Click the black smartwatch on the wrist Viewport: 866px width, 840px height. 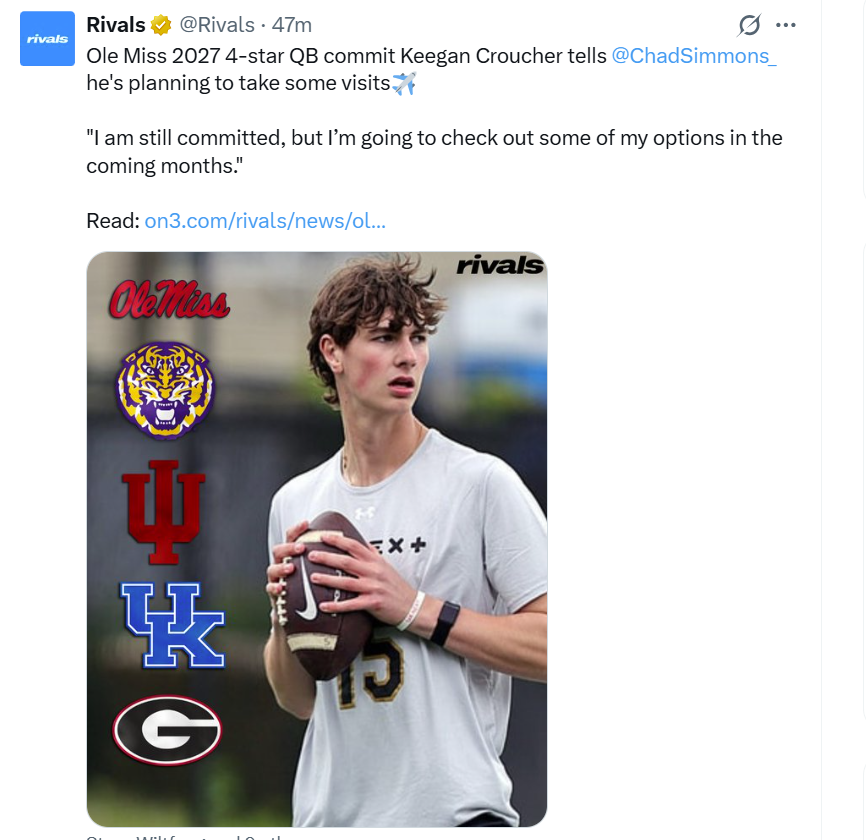(x=444, y=623)
